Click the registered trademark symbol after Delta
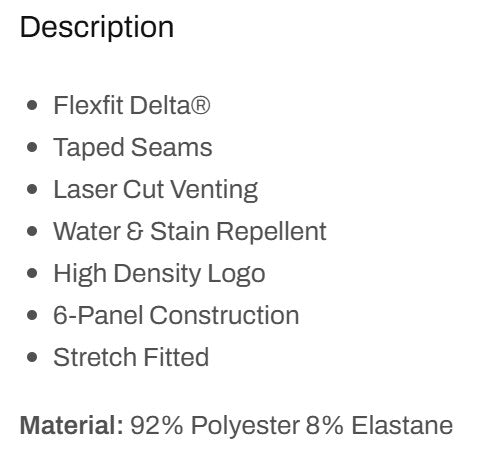Screen dimensions: 486x455 coord(201,105)
